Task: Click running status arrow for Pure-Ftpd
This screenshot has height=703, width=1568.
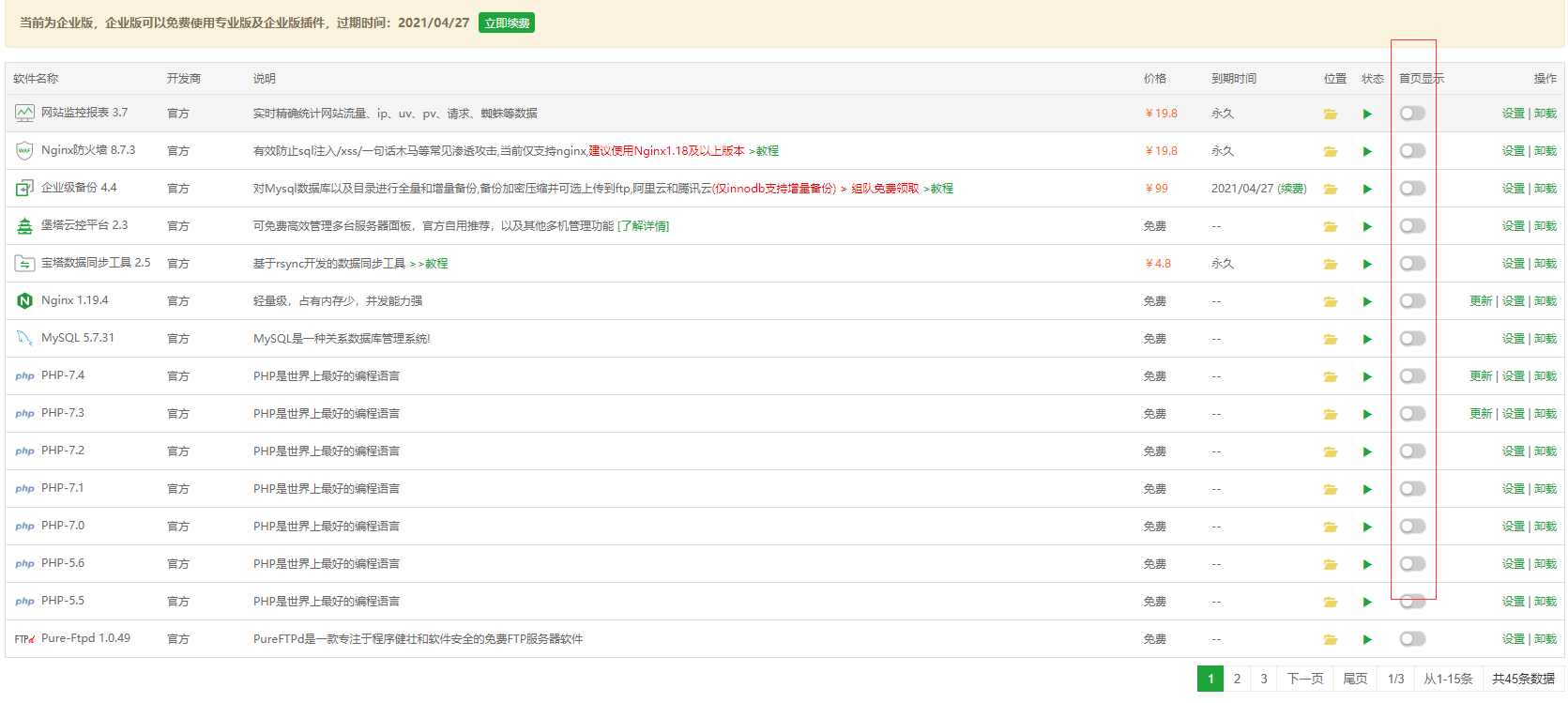Action: pos(1367,639)
